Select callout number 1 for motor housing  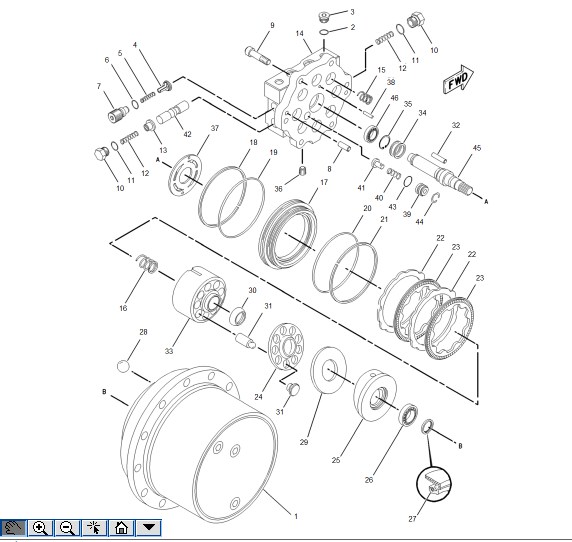(296, 516)
